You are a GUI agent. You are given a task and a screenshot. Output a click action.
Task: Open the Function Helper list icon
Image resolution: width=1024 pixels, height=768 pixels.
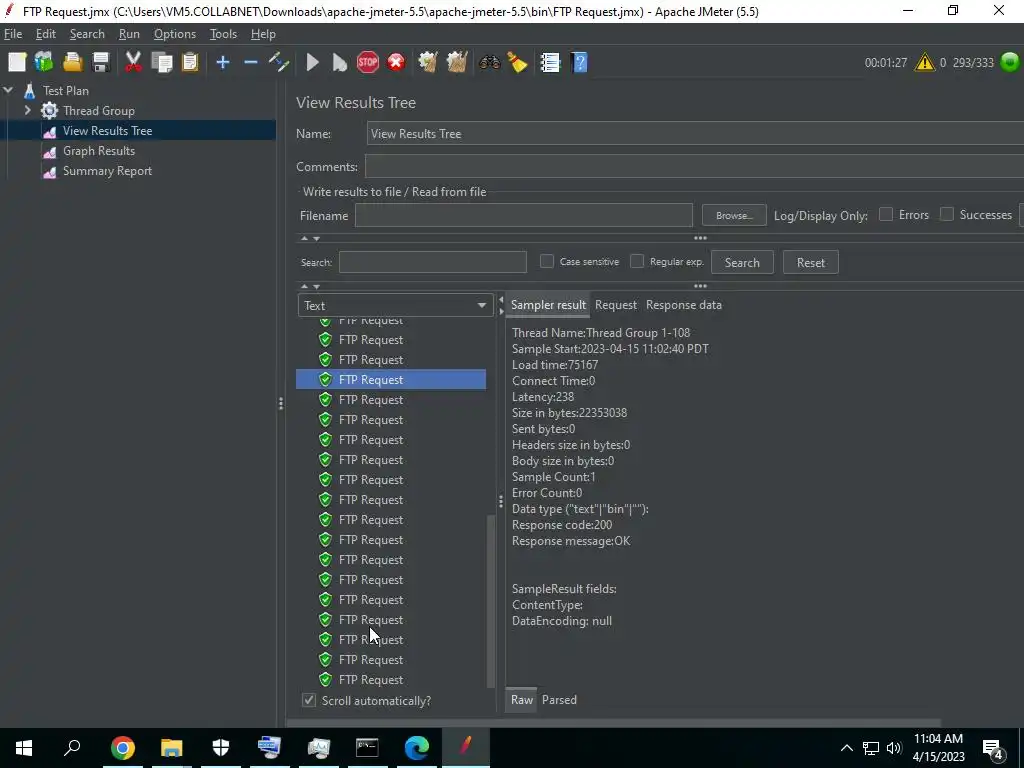[550, 63]
